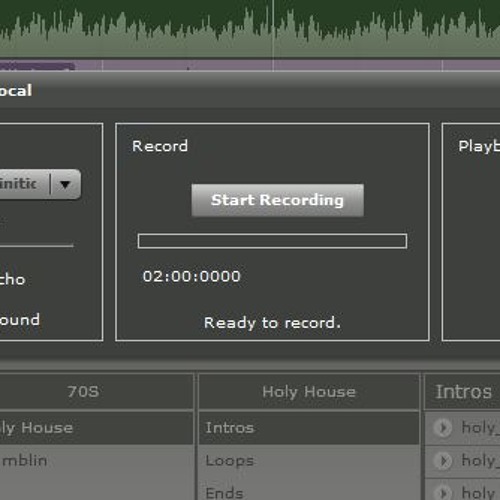Click the 02:00:0000 recording time display
Image resolution: width=500 pixels, height=500 pixels.
[x=192, y=276]
